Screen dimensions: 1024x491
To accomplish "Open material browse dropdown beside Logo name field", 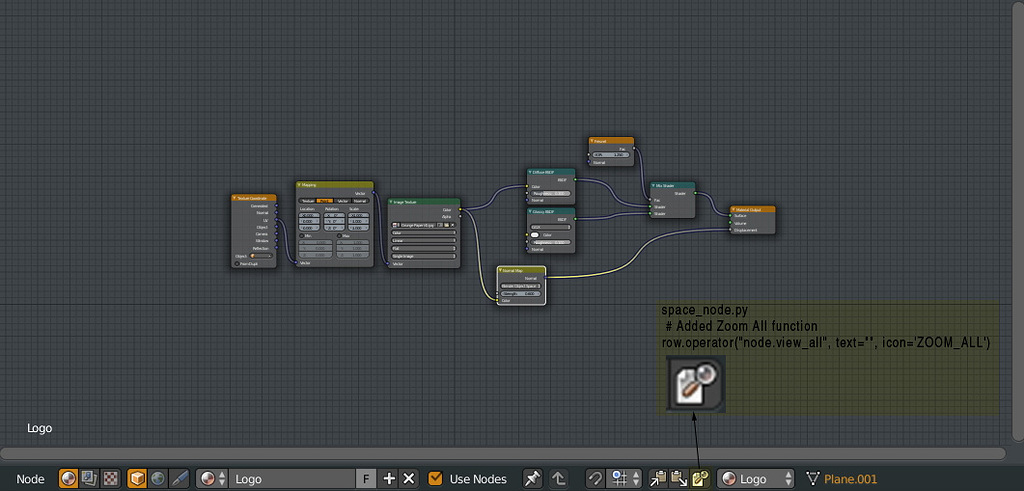I will [x=212, y=479].
